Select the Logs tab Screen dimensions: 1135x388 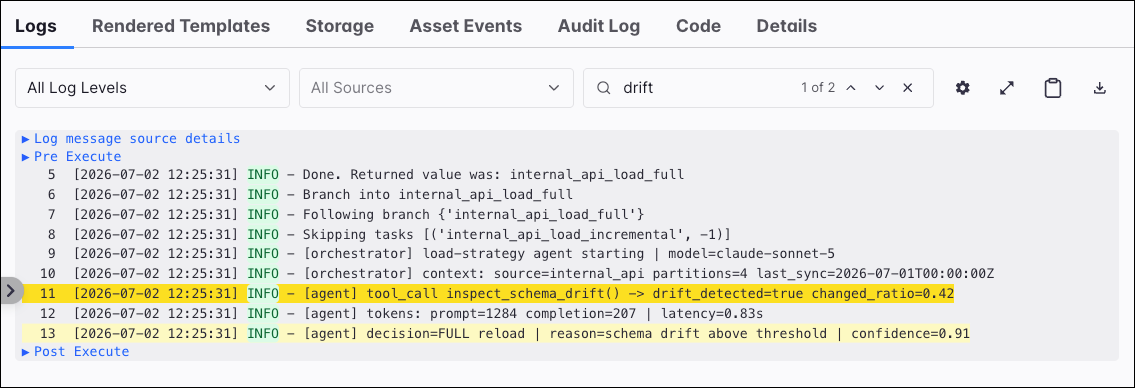36,26
